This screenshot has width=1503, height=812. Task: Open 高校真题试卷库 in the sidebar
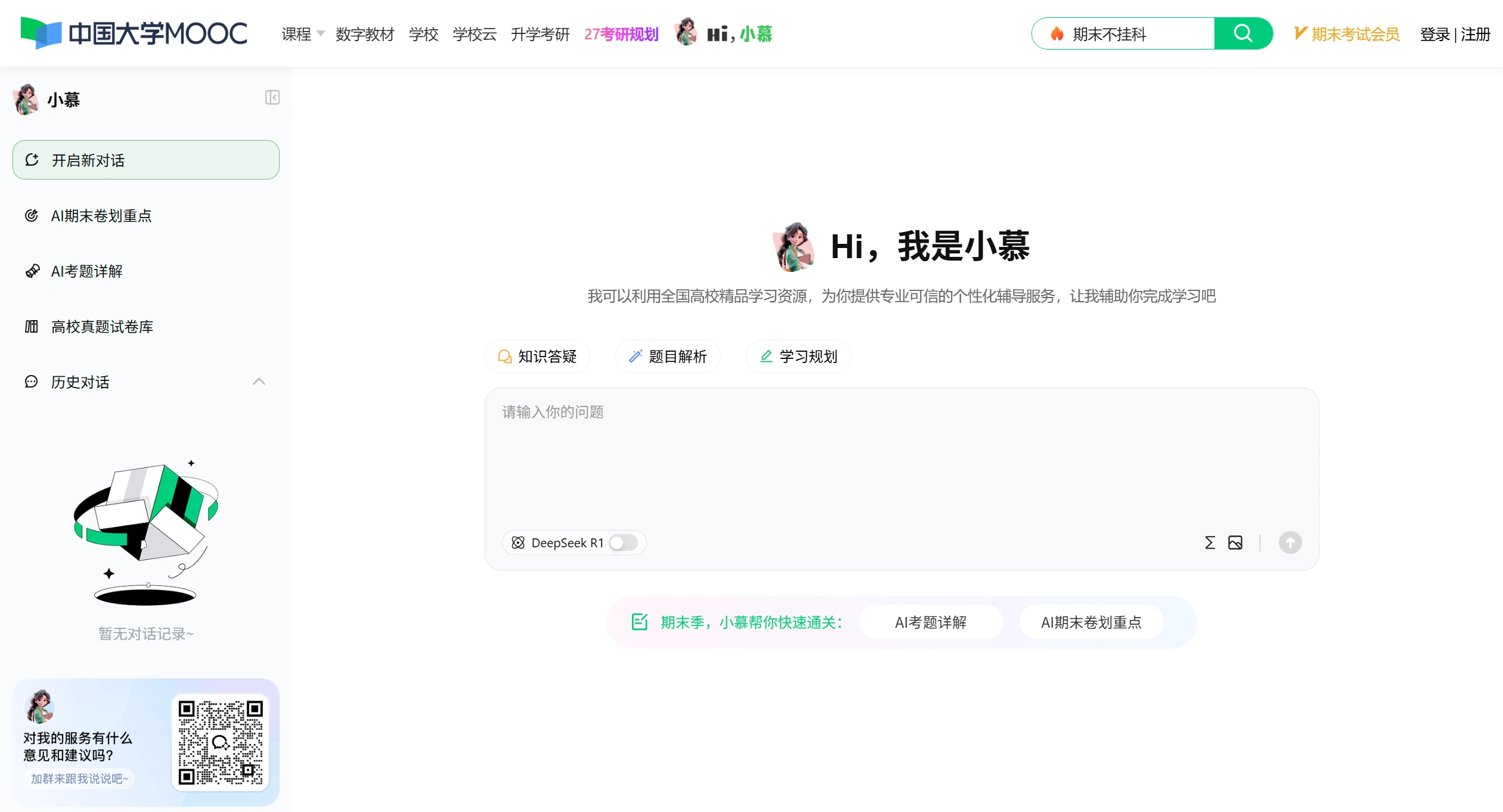coord(146,326)
